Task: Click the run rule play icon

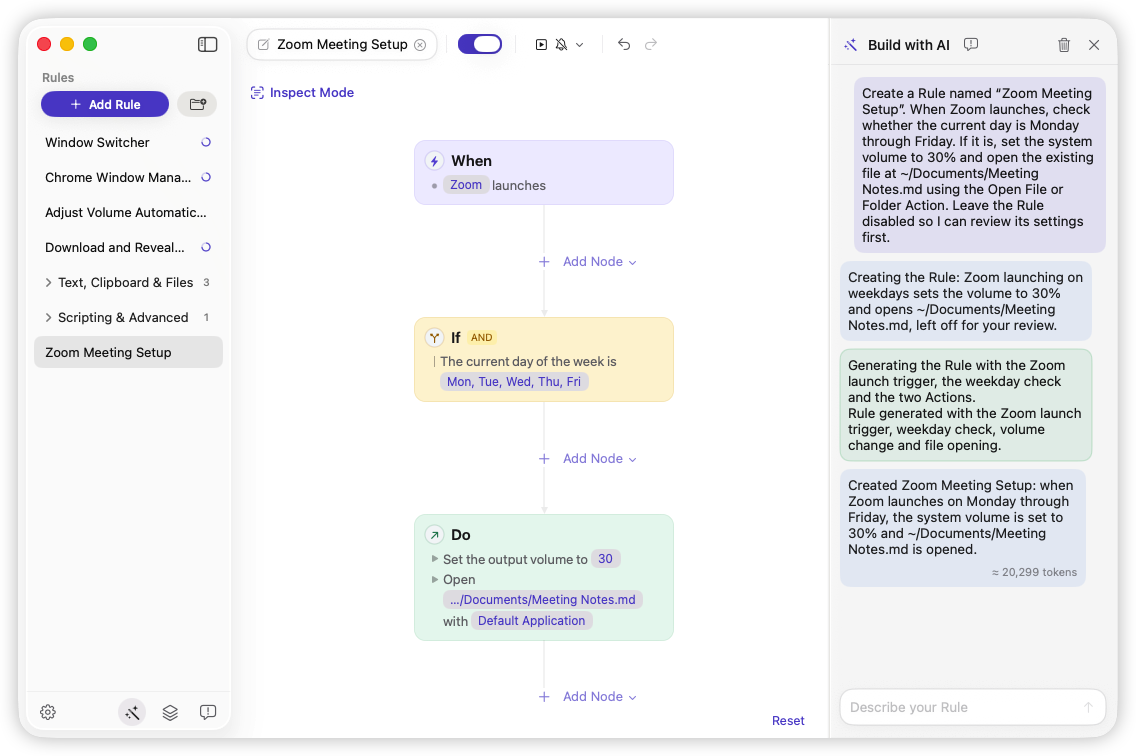Action: point(541,45)
